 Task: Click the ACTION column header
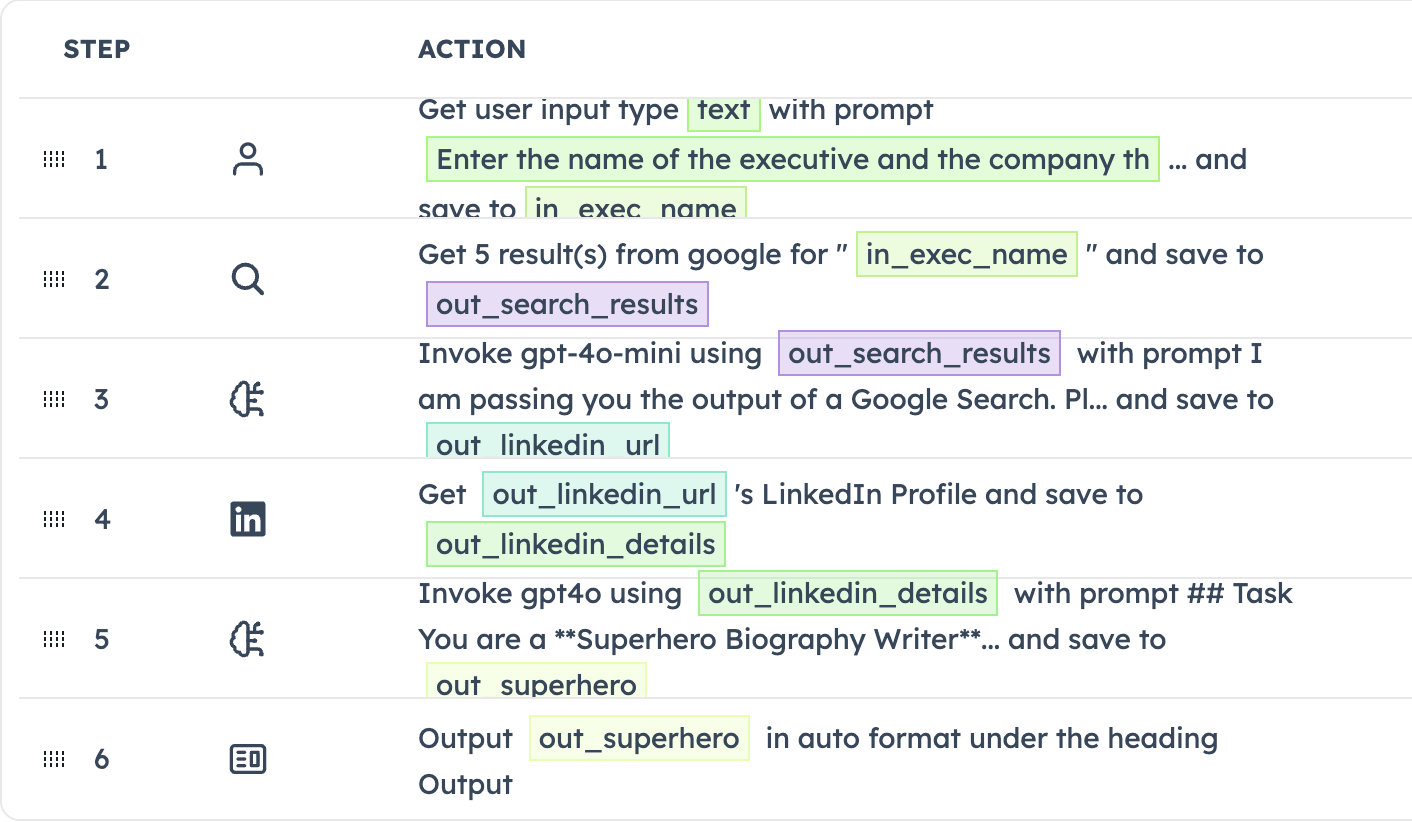point(471,49)
